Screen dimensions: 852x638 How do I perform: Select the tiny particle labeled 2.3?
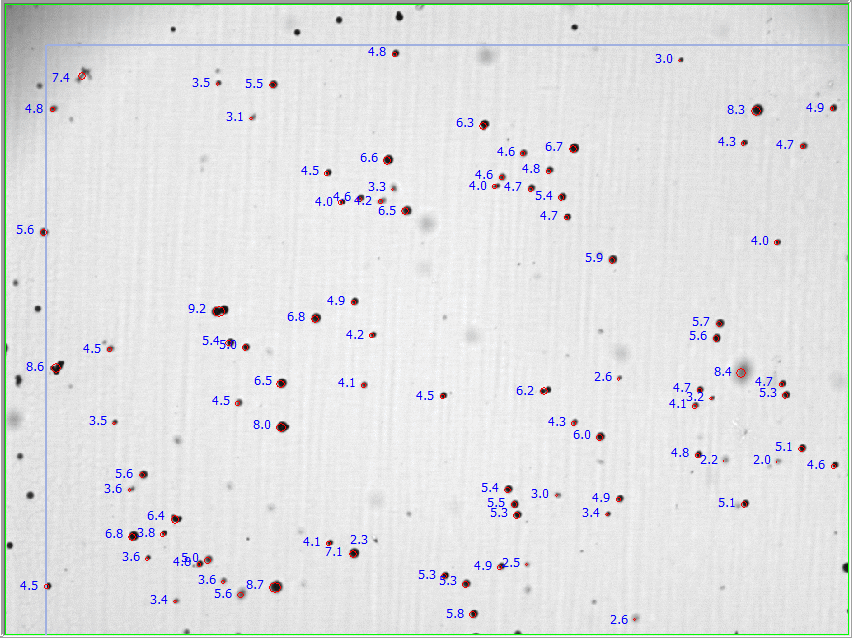pos(375,541)
